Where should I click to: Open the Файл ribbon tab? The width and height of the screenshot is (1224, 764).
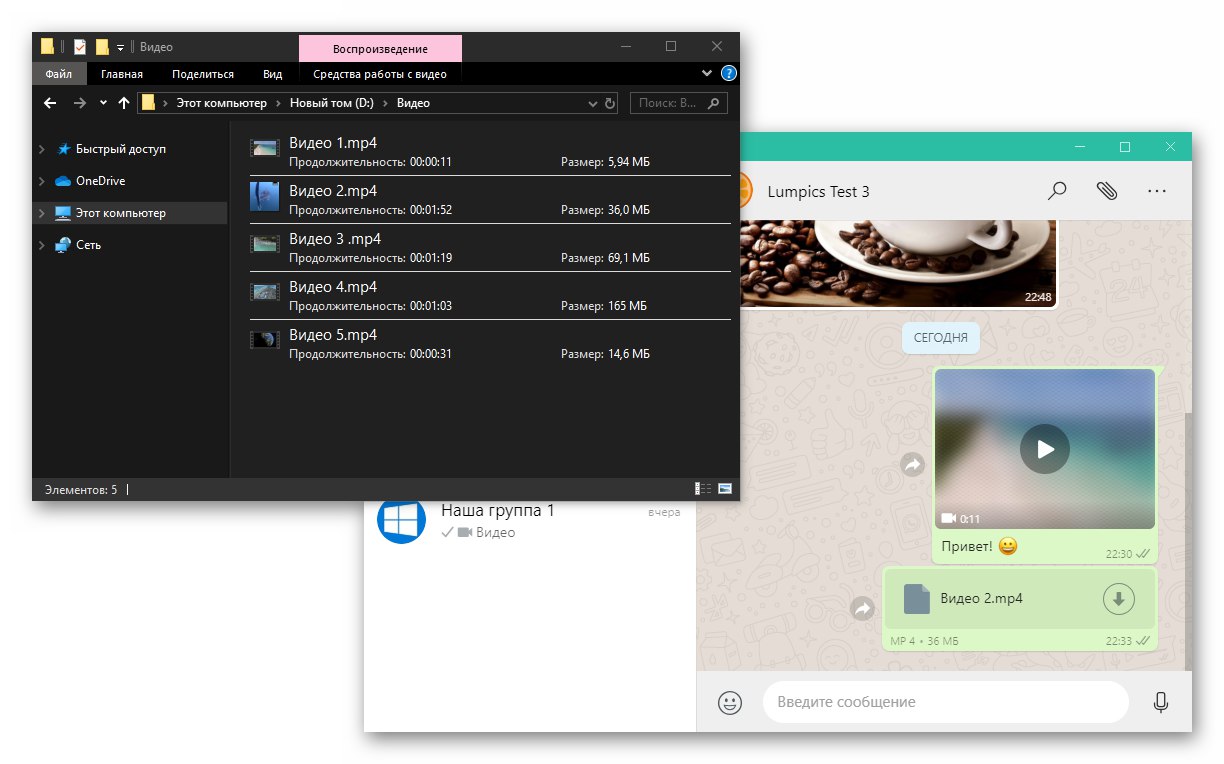point(59,74)
